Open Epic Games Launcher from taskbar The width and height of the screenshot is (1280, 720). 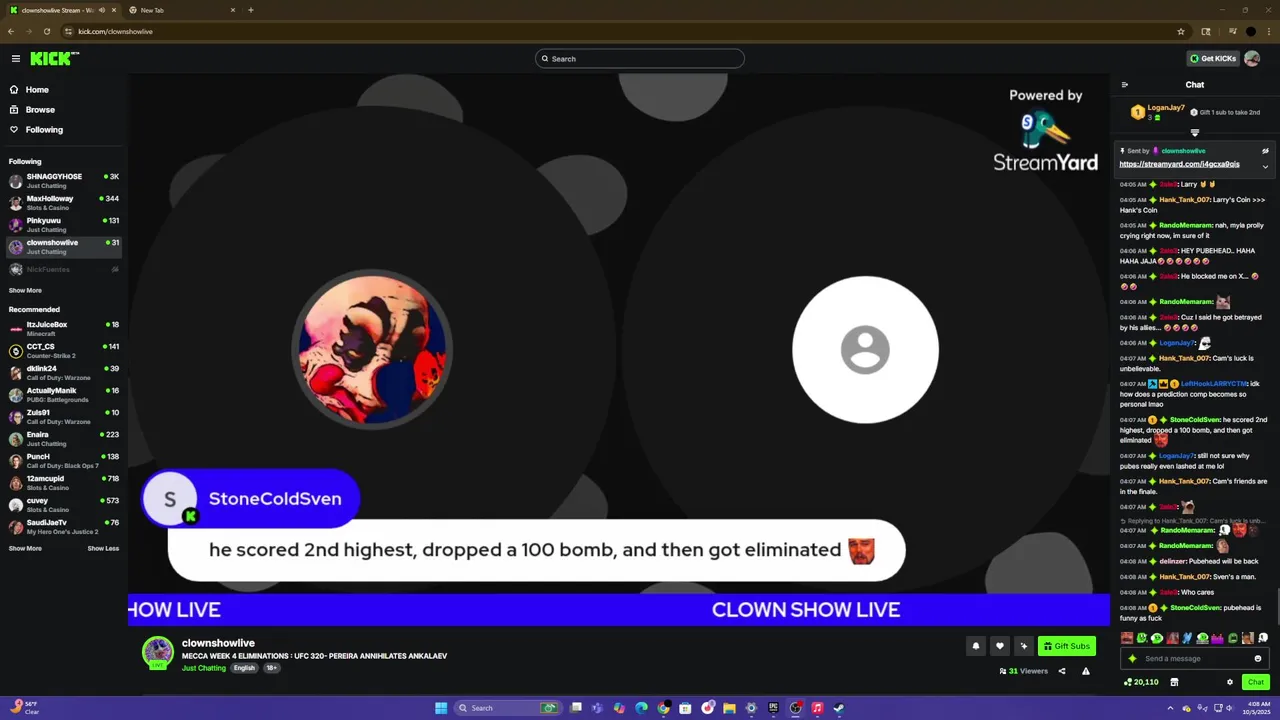point(773,708)
